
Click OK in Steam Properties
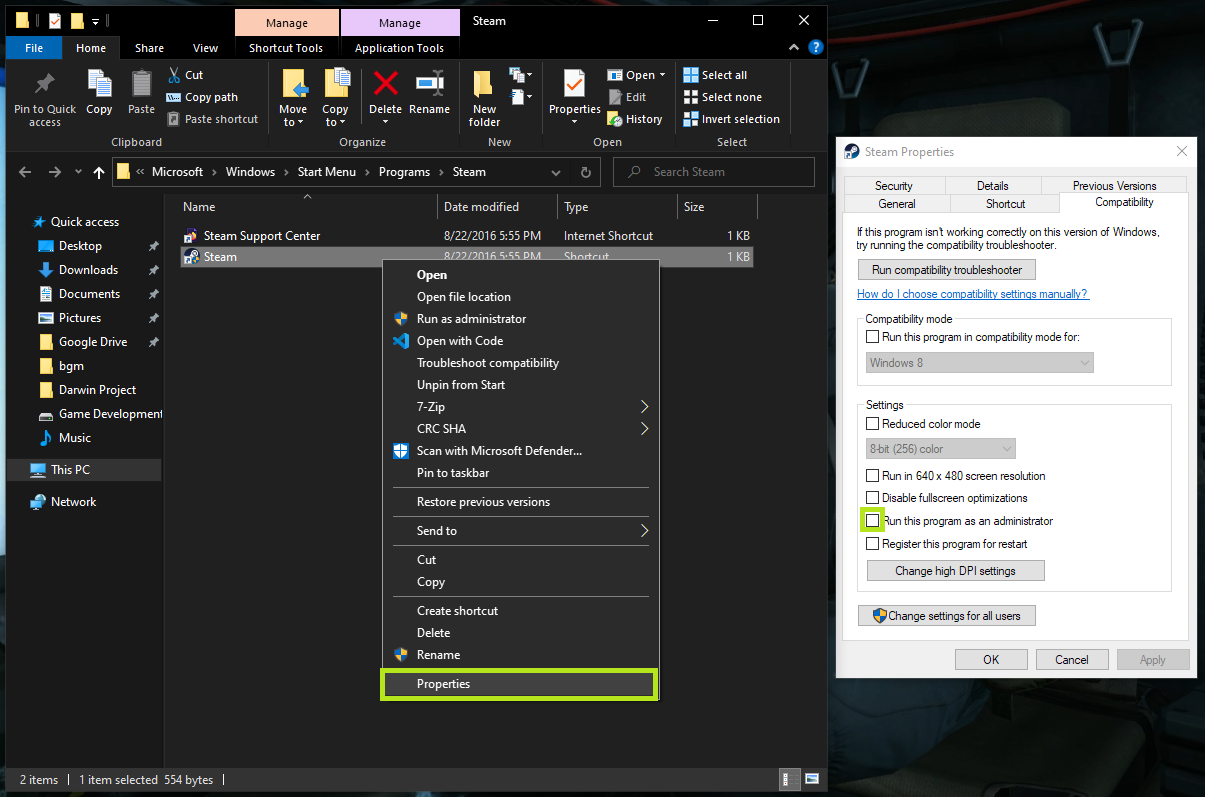(x=991, y=659)
